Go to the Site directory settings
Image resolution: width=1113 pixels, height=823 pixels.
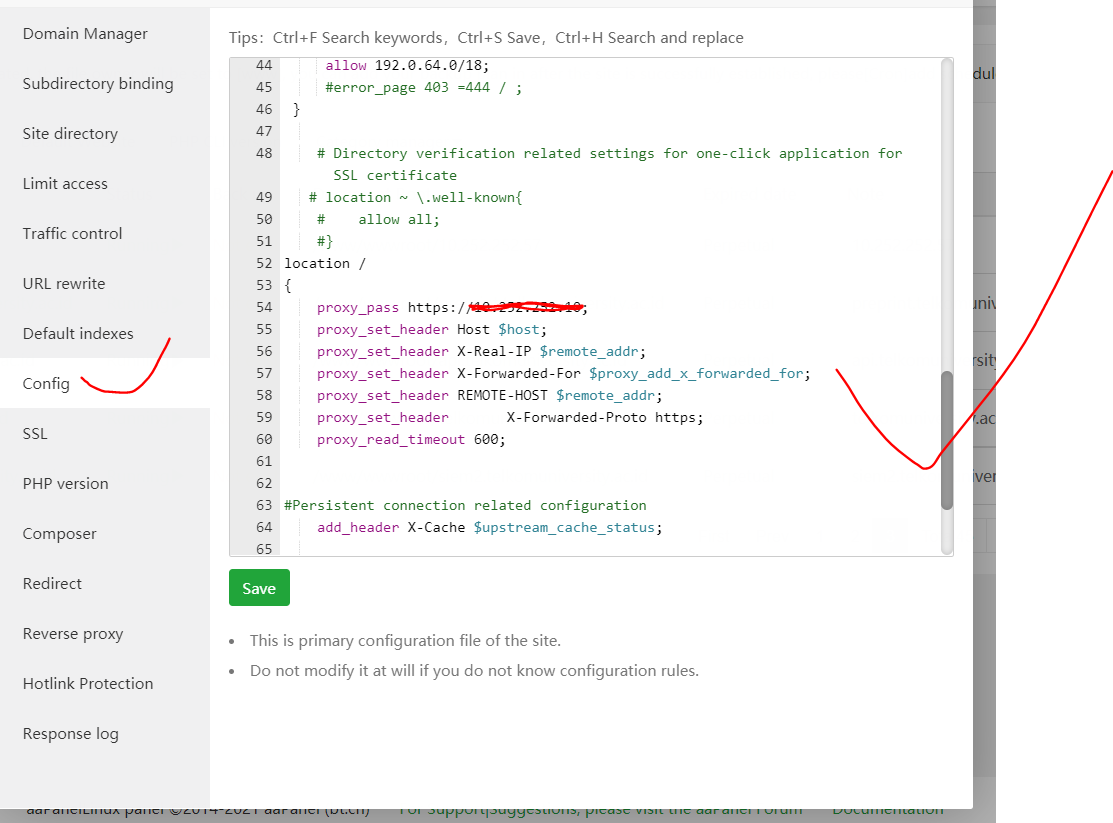pyautogui.click(x=70, y=134)
